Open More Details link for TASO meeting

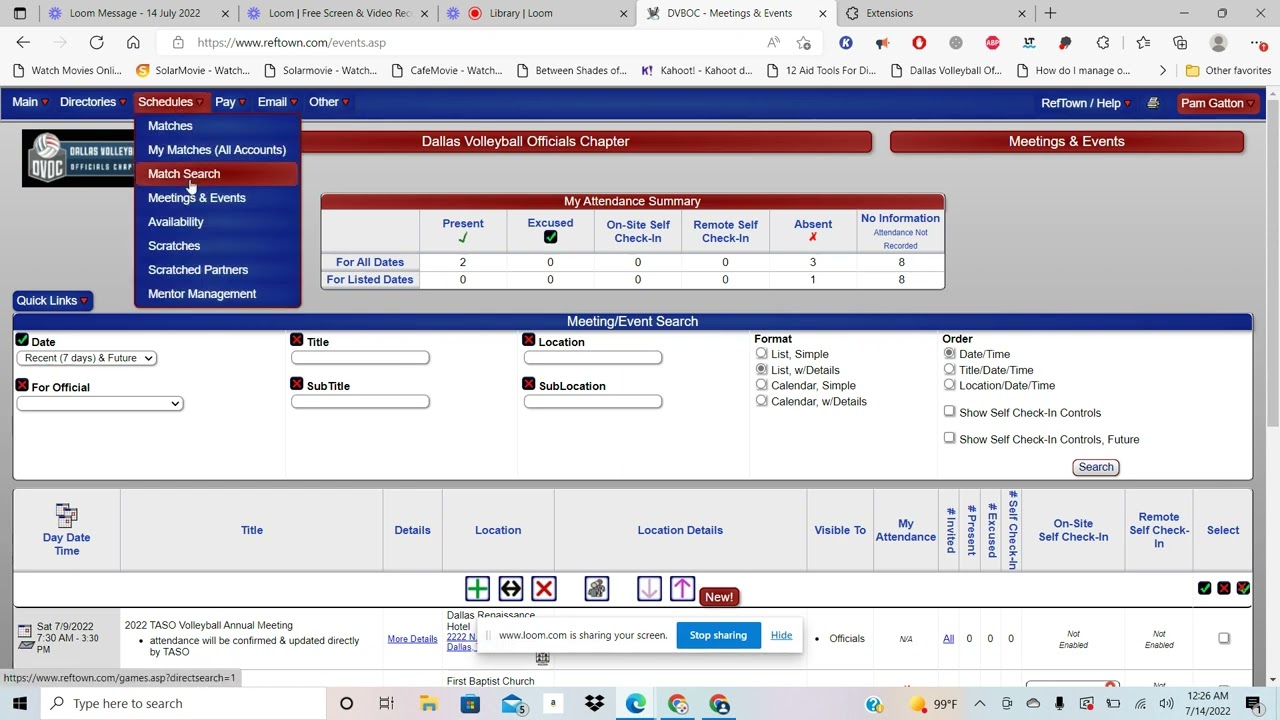click(x=412, y=639)
